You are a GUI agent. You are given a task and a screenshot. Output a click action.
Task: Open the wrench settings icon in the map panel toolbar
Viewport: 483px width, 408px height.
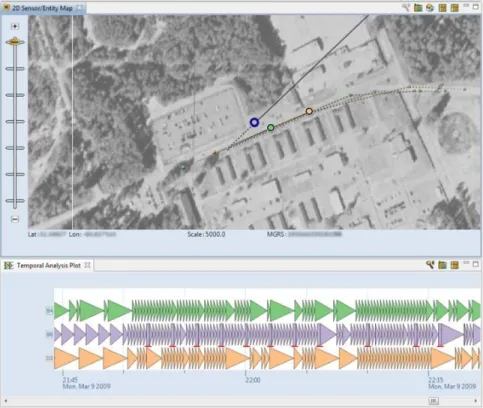(x=406, y=7)
